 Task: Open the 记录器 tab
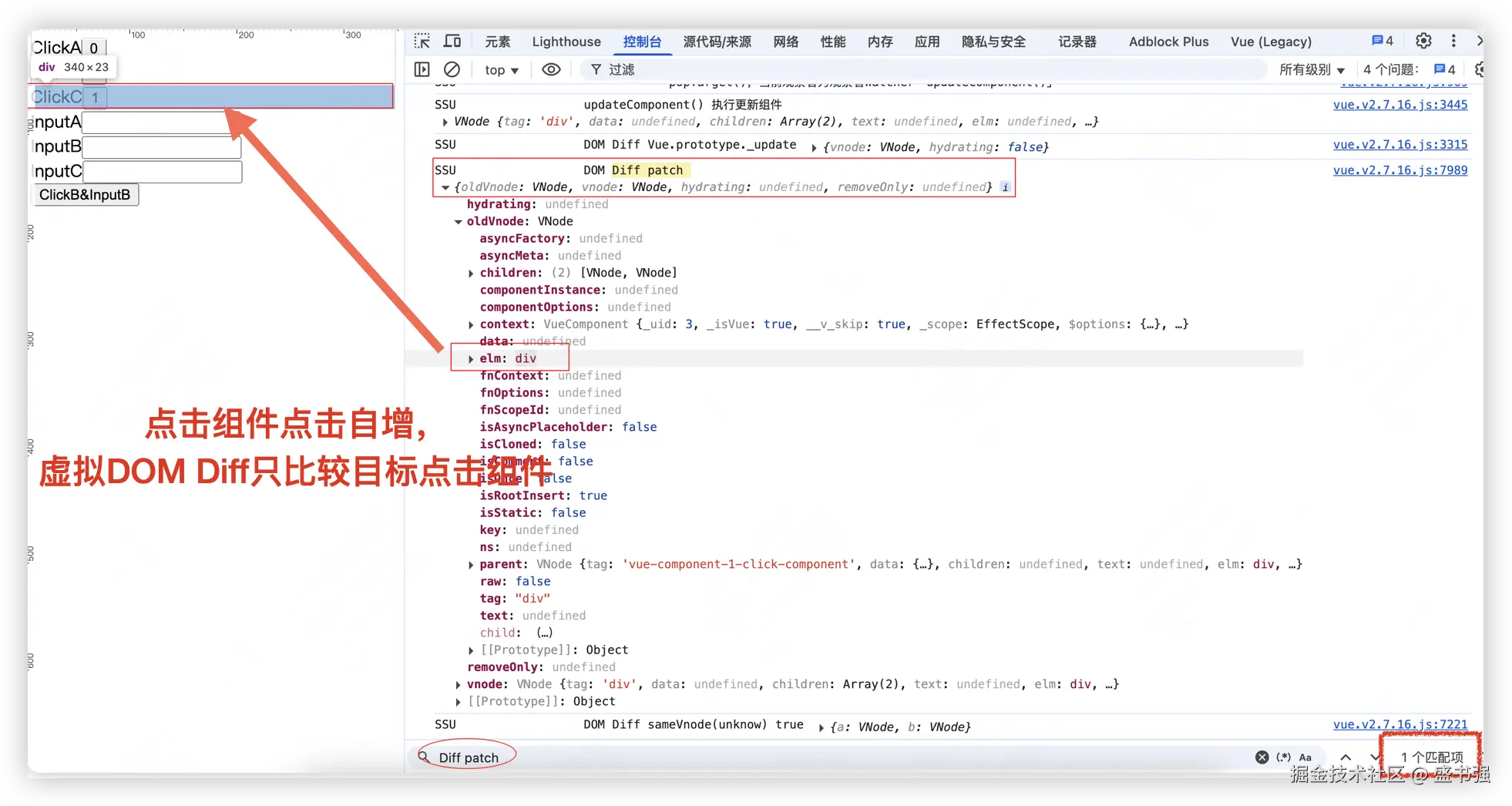click(x=1077, y=42)
